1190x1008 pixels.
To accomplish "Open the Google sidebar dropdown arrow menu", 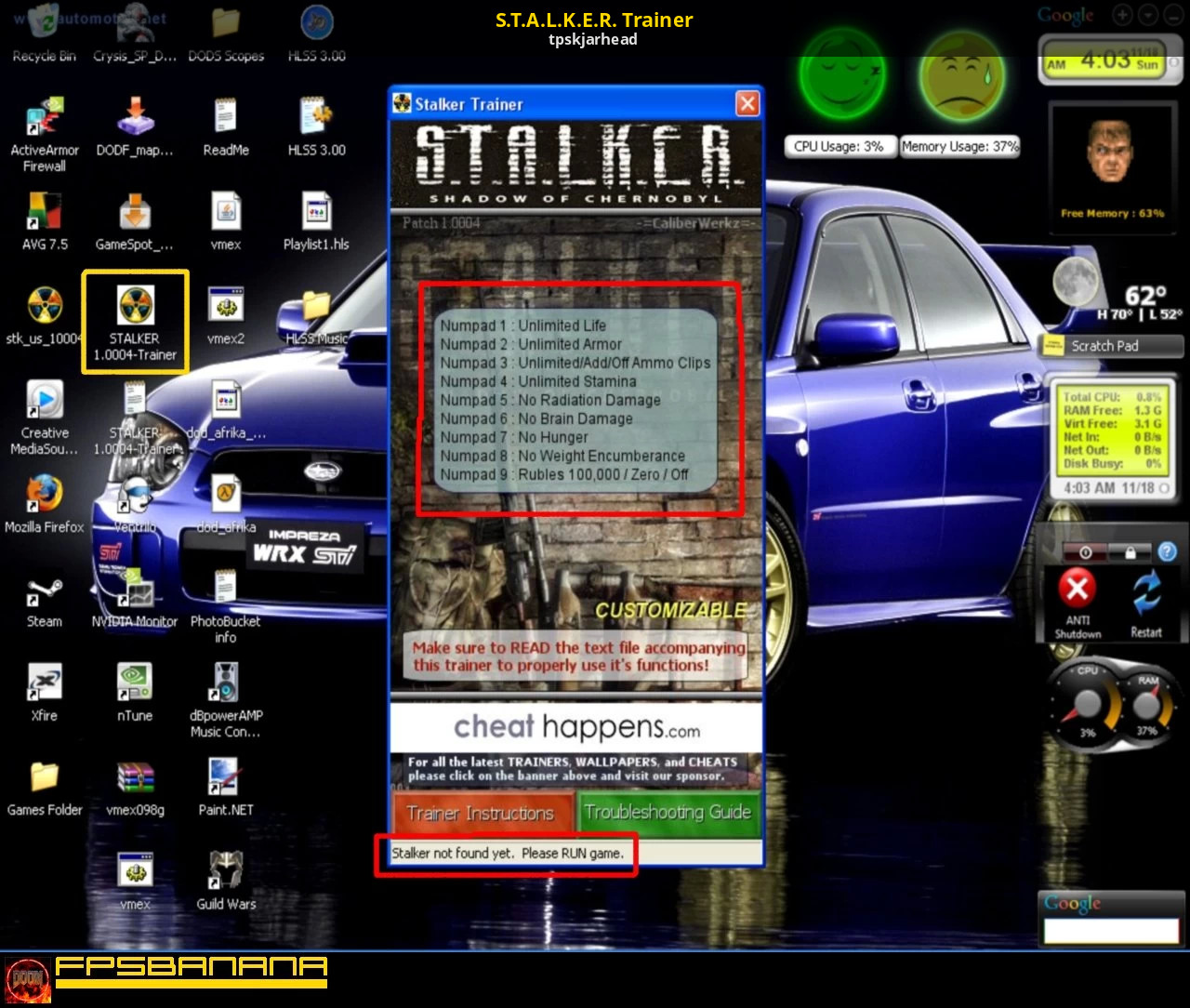I will (1149, 15).
